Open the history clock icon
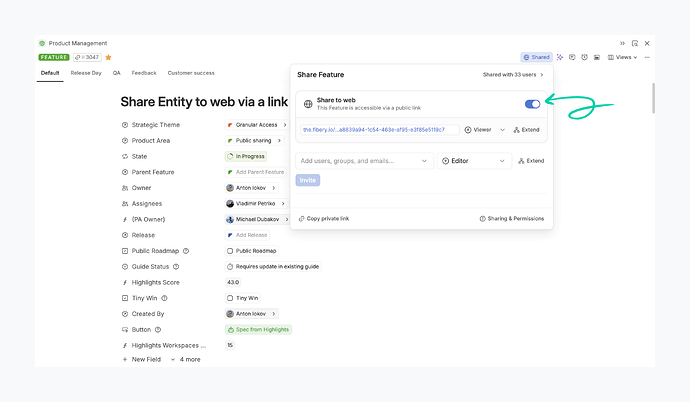Screen dimensions: 690x402 coord(584,57)
